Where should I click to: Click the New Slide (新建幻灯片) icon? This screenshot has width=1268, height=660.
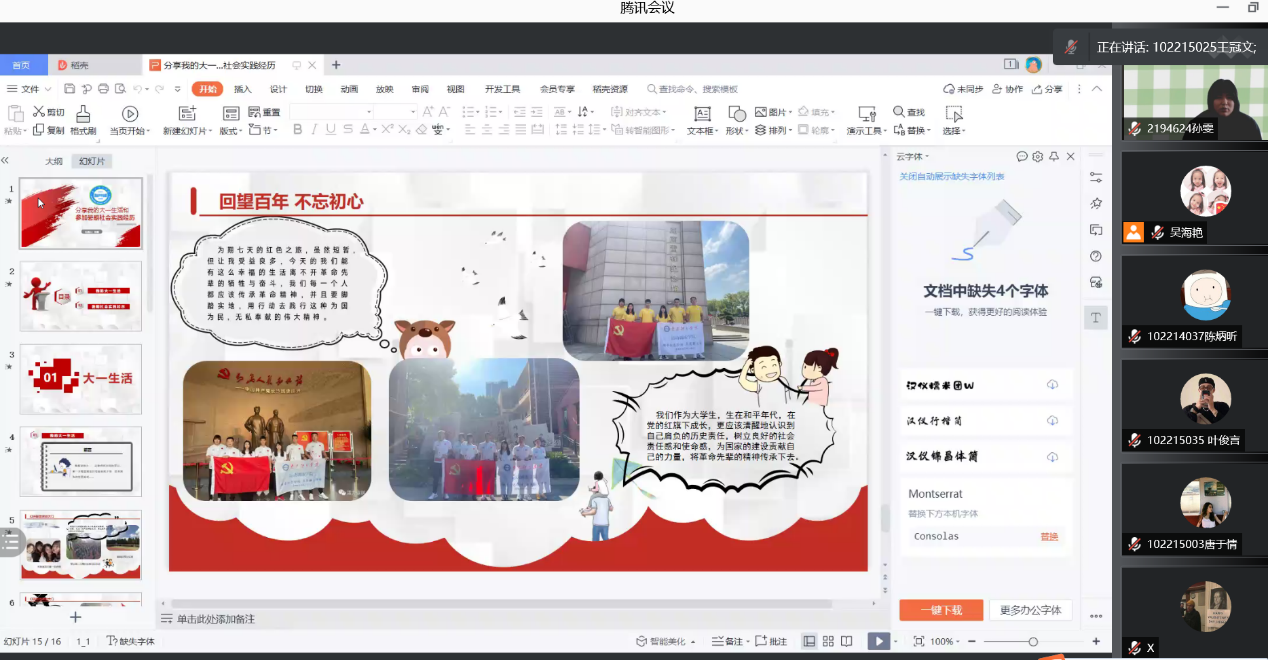(186, 114)
